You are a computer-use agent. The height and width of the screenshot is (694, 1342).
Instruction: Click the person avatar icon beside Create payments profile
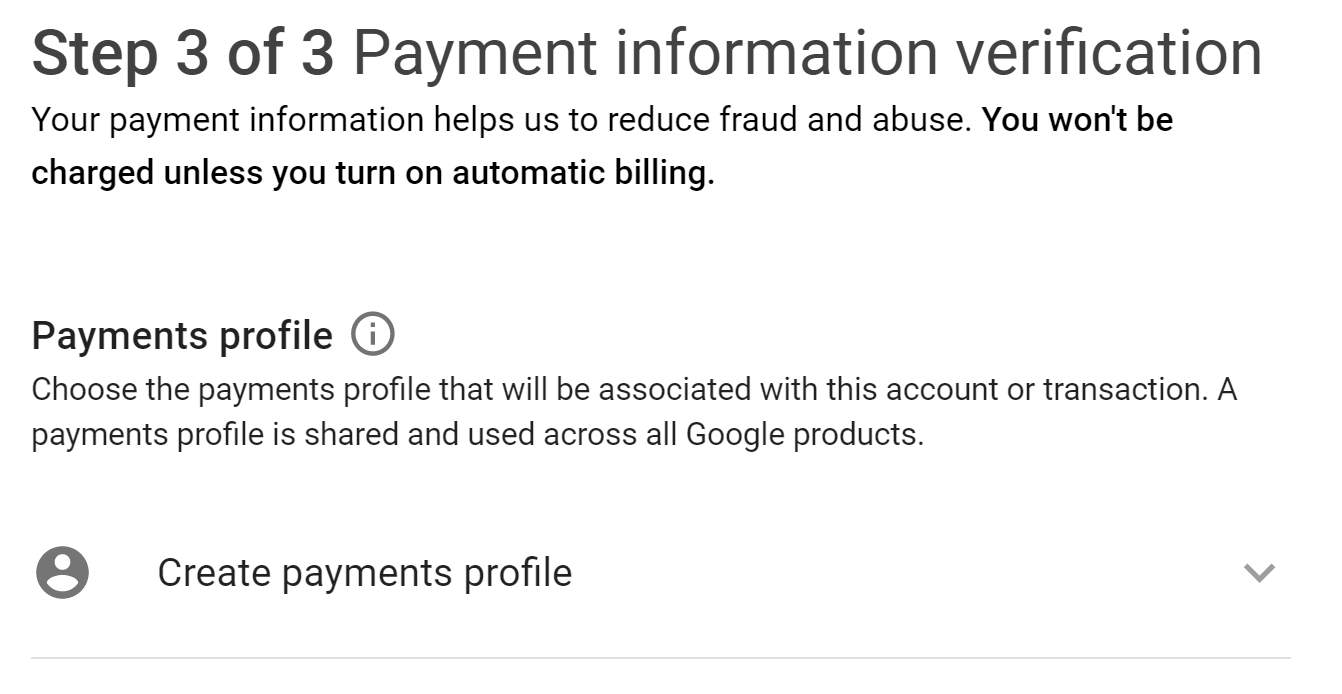(x=62, y=573)
